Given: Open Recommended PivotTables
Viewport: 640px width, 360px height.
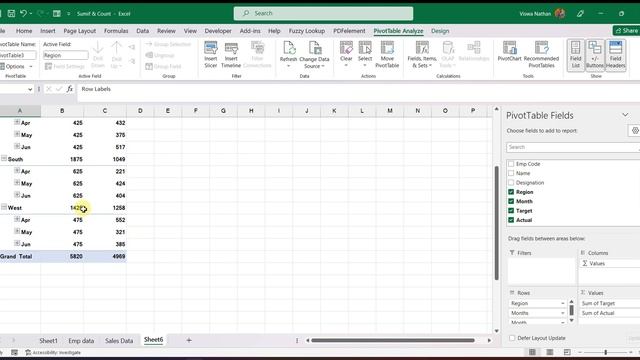Looking at the screenshot, I should 541,54.
